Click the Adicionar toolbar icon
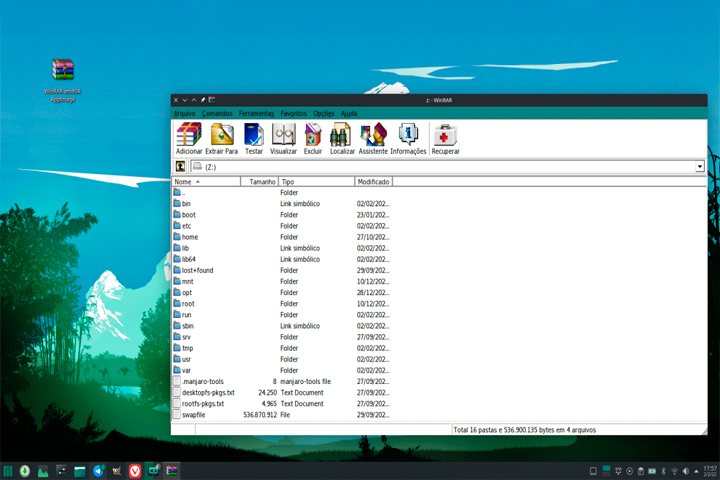The height and width of the screenshot is (480, 720). tap(189, 138)
